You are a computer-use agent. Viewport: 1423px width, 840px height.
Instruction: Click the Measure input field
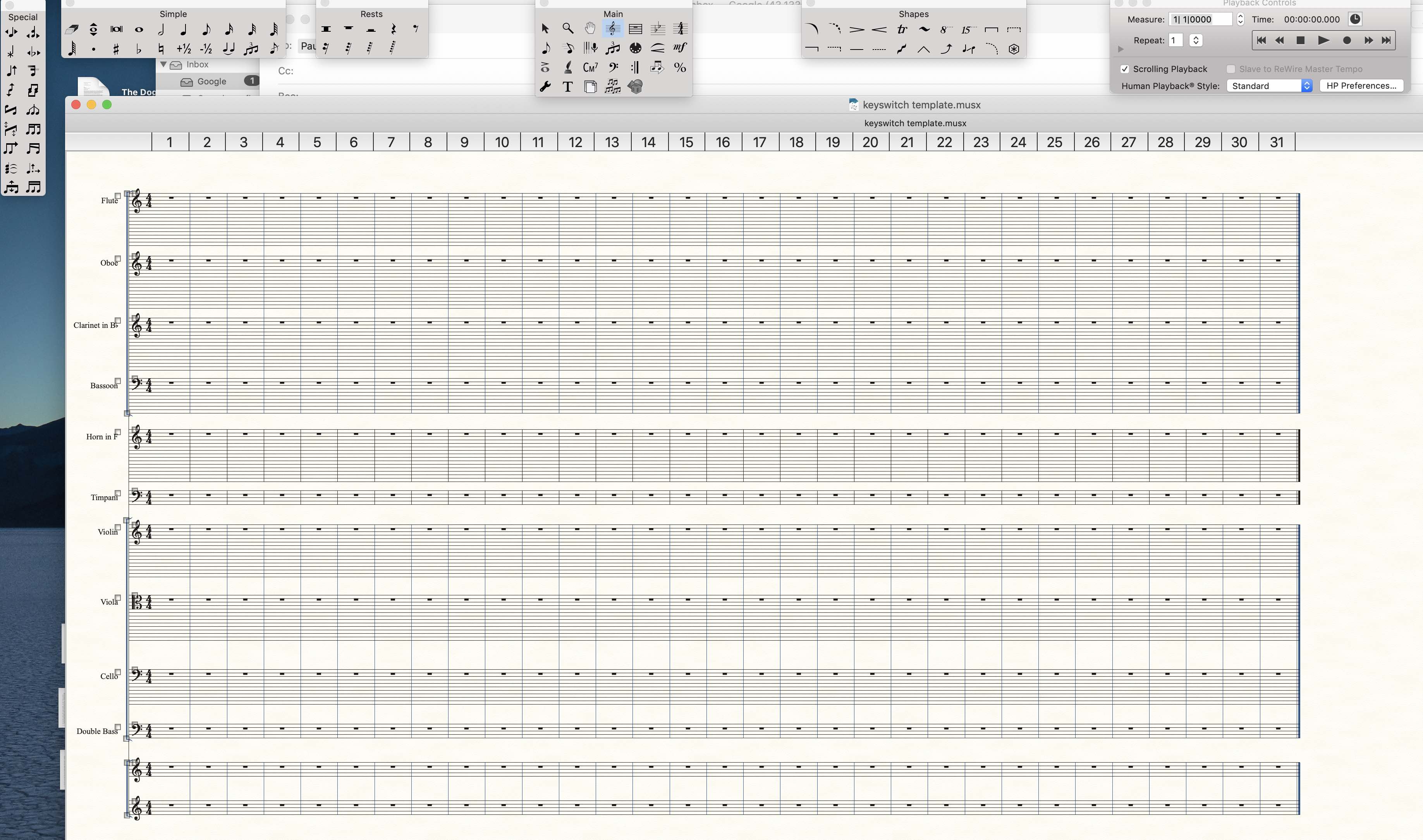(1200, 19)
